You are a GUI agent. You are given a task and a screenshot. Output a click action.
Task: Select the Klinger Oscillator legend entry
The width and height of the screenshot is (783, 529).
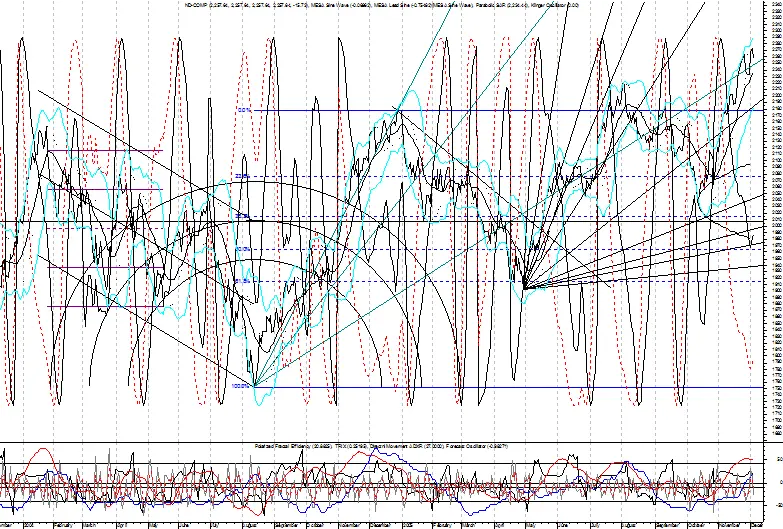[555, 5]
